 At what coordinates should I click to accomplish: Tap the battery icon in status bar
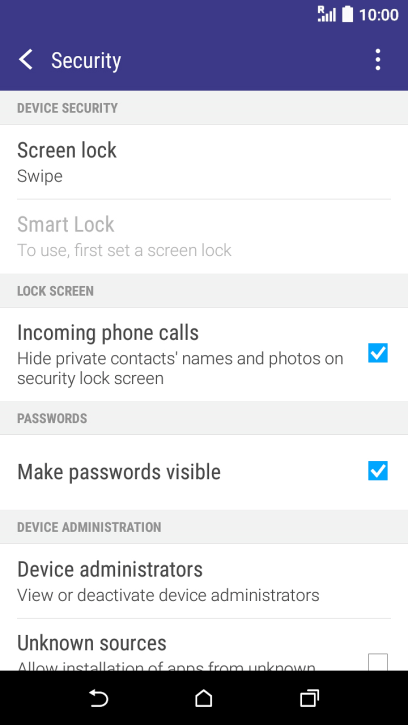pos(347,14)
